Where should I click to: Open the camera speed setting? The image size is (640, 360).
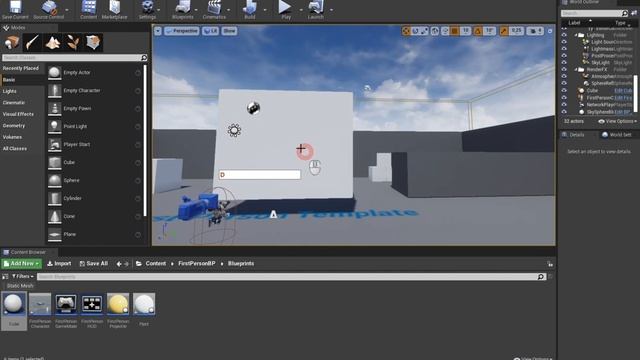coord(535,31)
